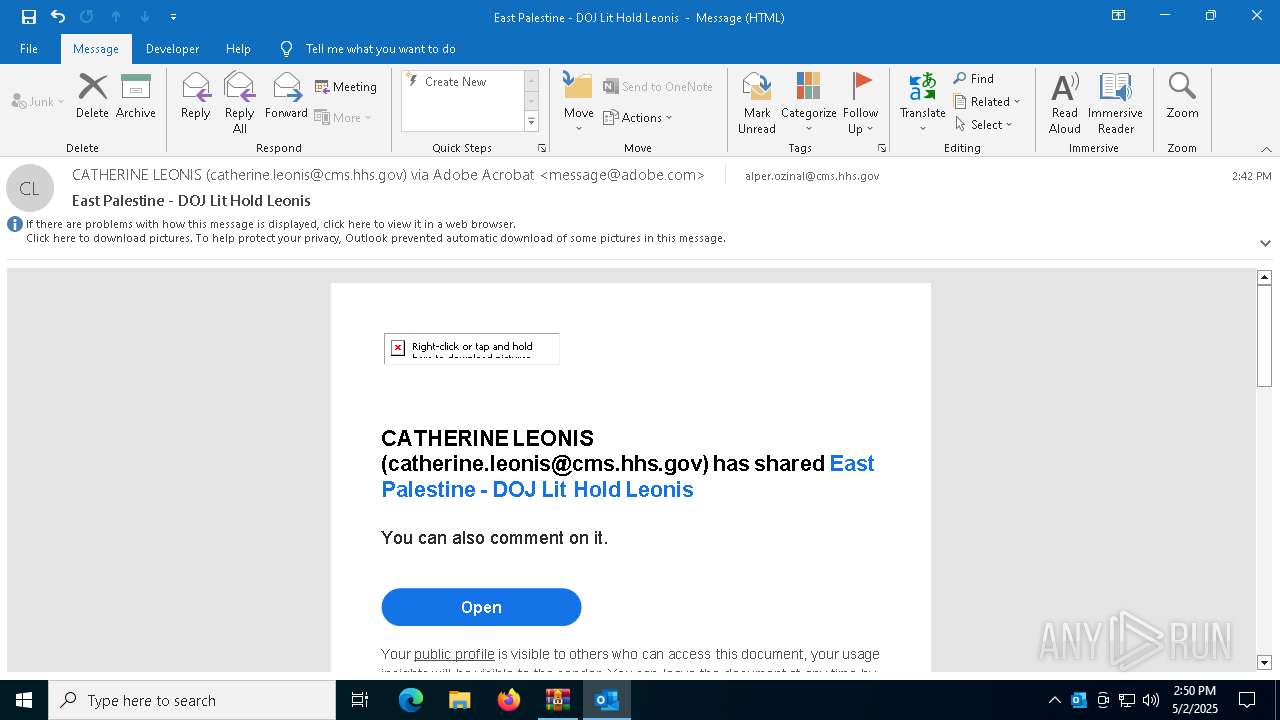This screenshot has width=1280, height=720.
Task: Reply with a Meeting
Action: coord(346,87)
